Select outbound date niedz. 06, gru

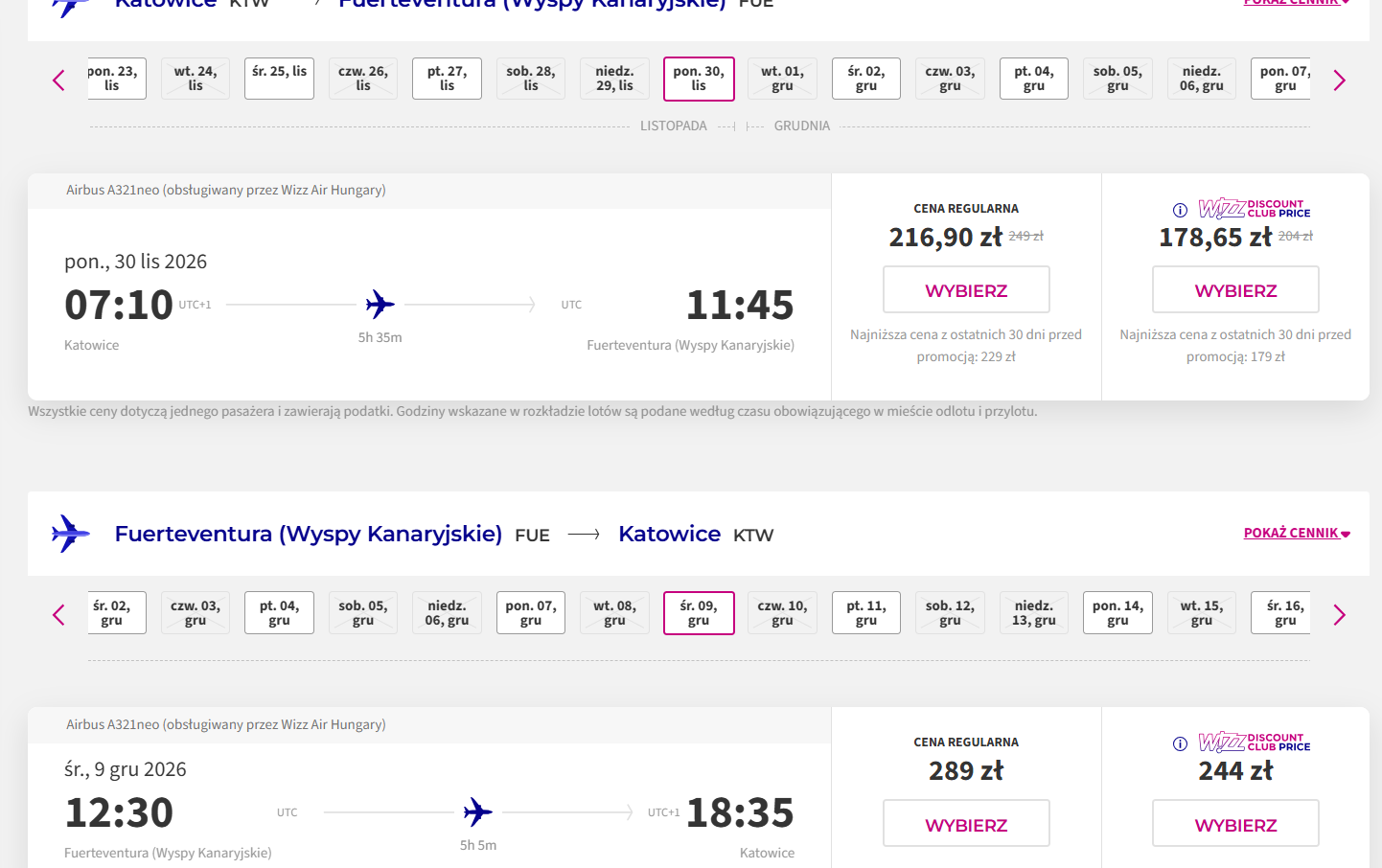tap(1202, 79)
